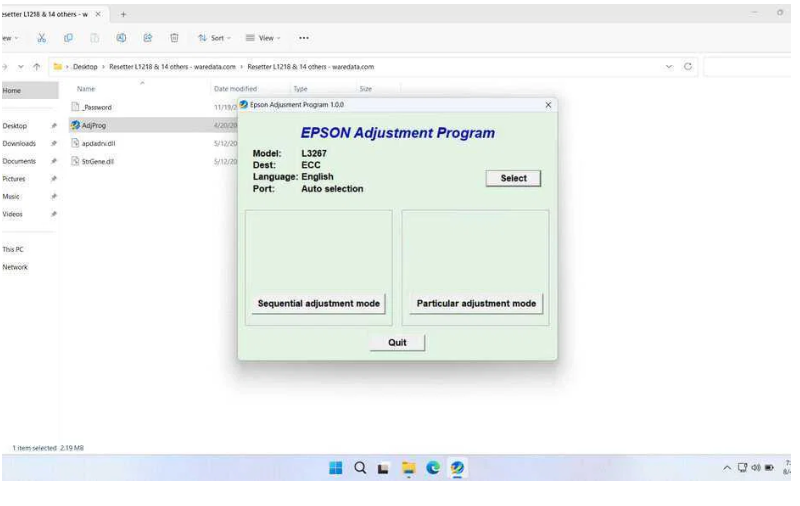This screenshot has height=506, width=800.
Task: Click the first Resetter L1218 breadcrumb segment
Action: click(172, 67)
